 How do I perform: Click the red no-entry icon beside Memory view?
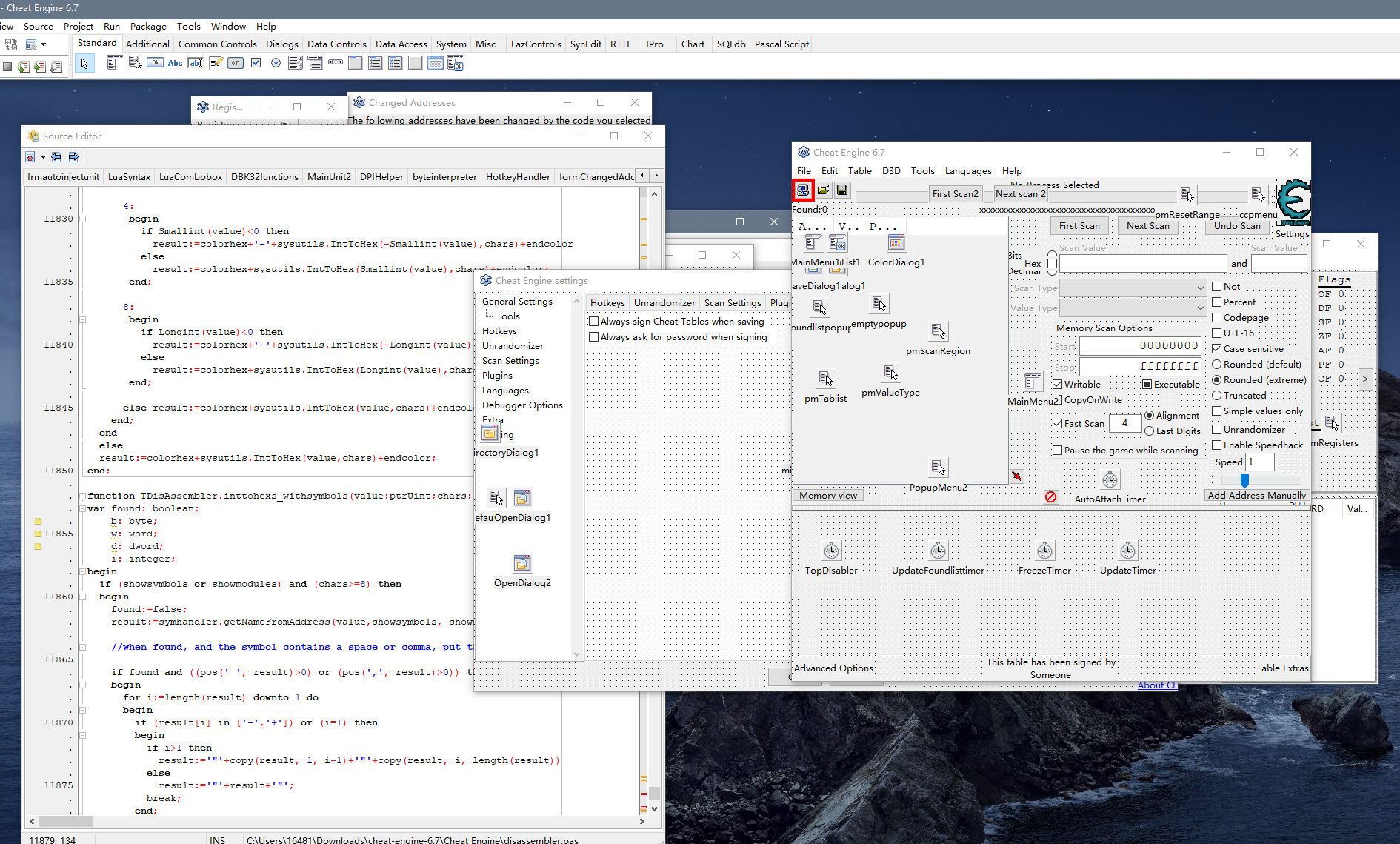click(1050, 497)
